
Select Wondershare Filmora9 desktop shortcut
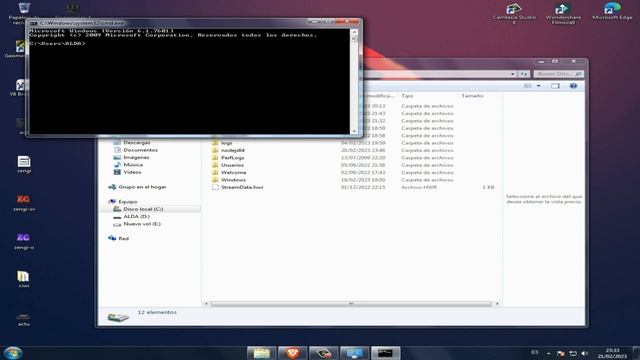pos(563,13)
